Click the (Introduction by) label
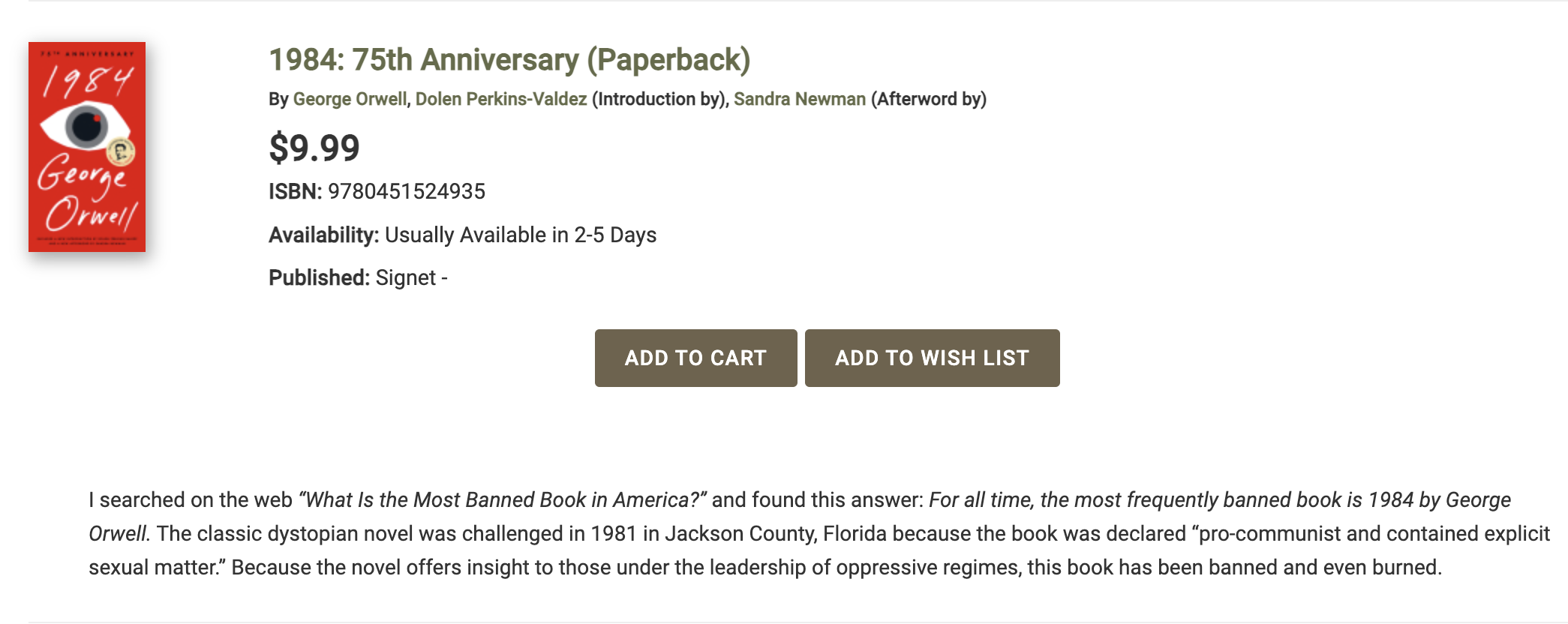Viewport: 1568px width, 624px height. click(658, 99)
